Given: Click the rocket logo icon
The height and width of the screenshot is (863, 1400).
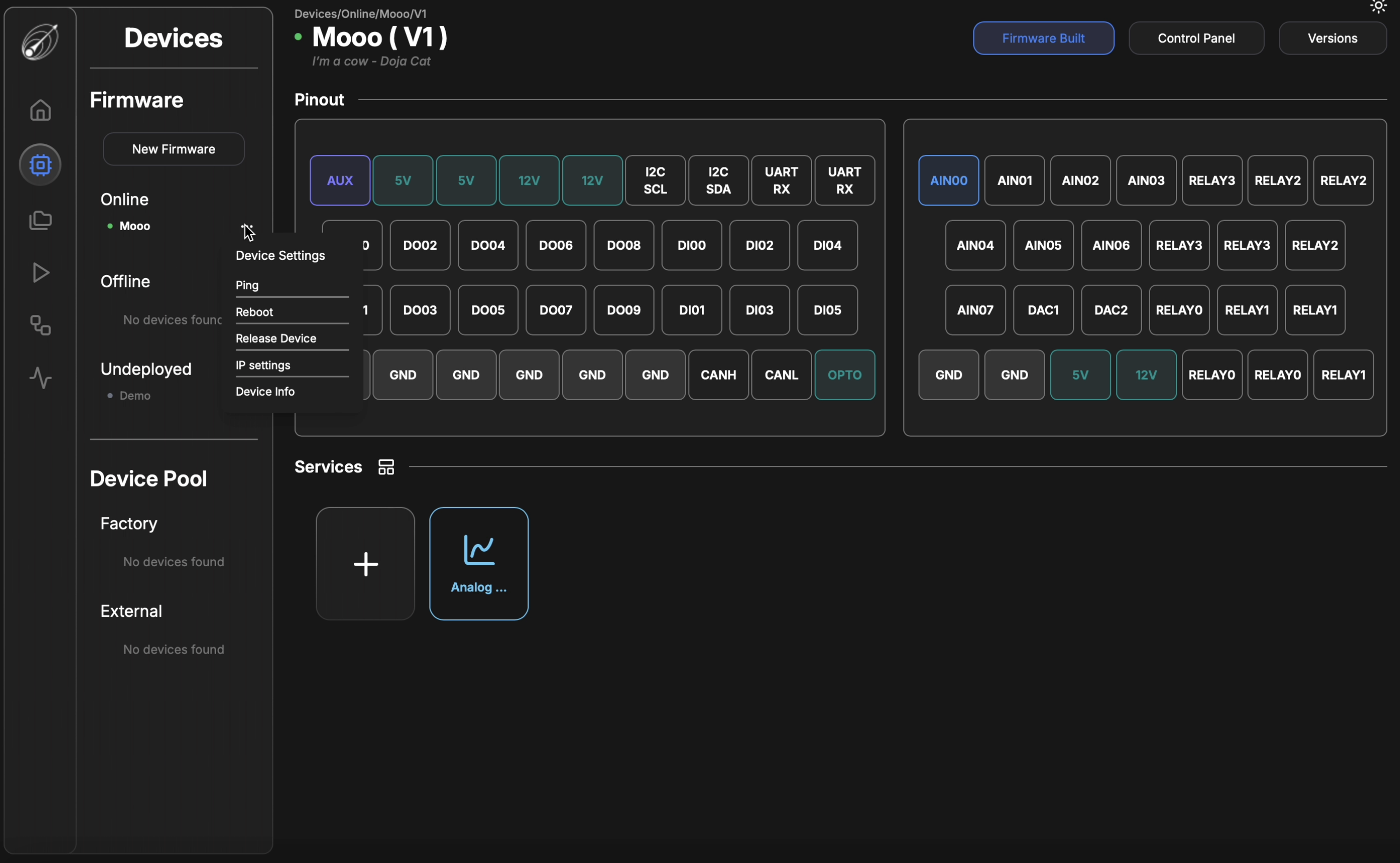Looking at the screenshot, I should 40,41.
